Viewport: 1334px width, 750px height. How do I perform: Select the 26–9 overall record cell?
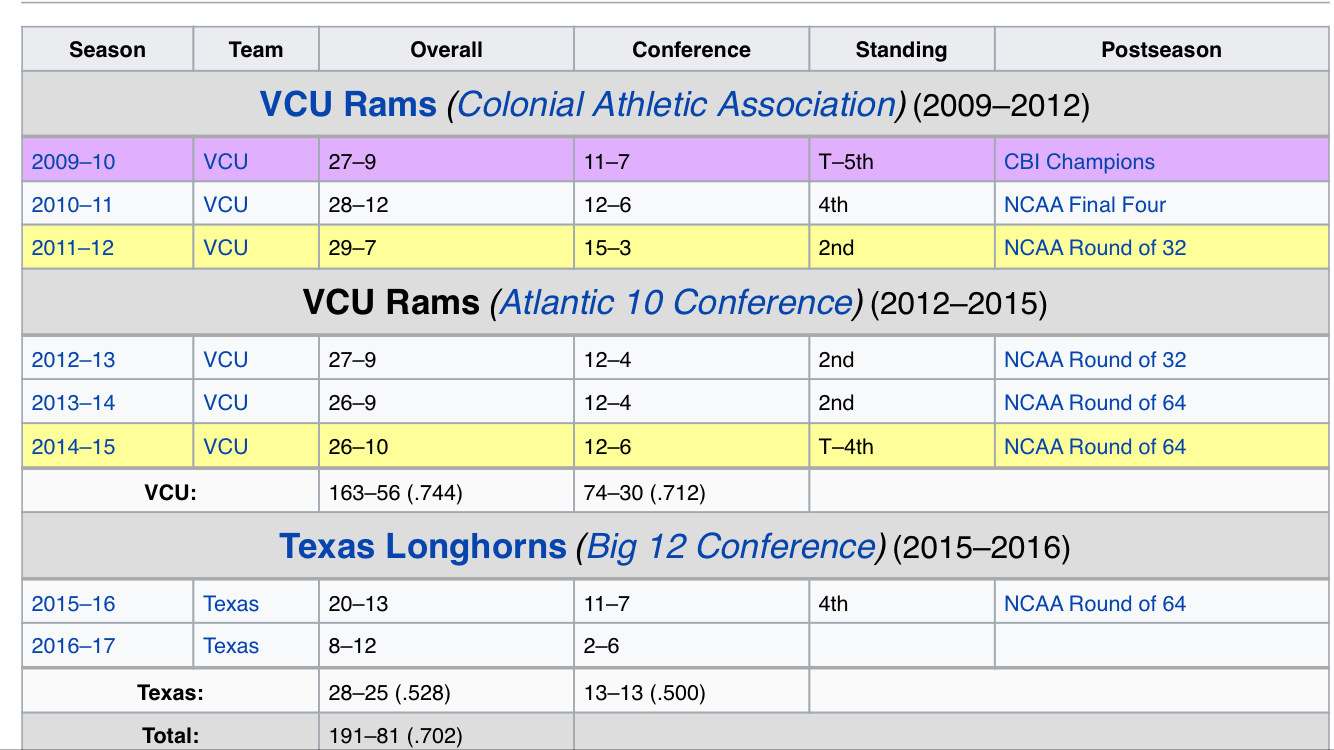(447, 403)
